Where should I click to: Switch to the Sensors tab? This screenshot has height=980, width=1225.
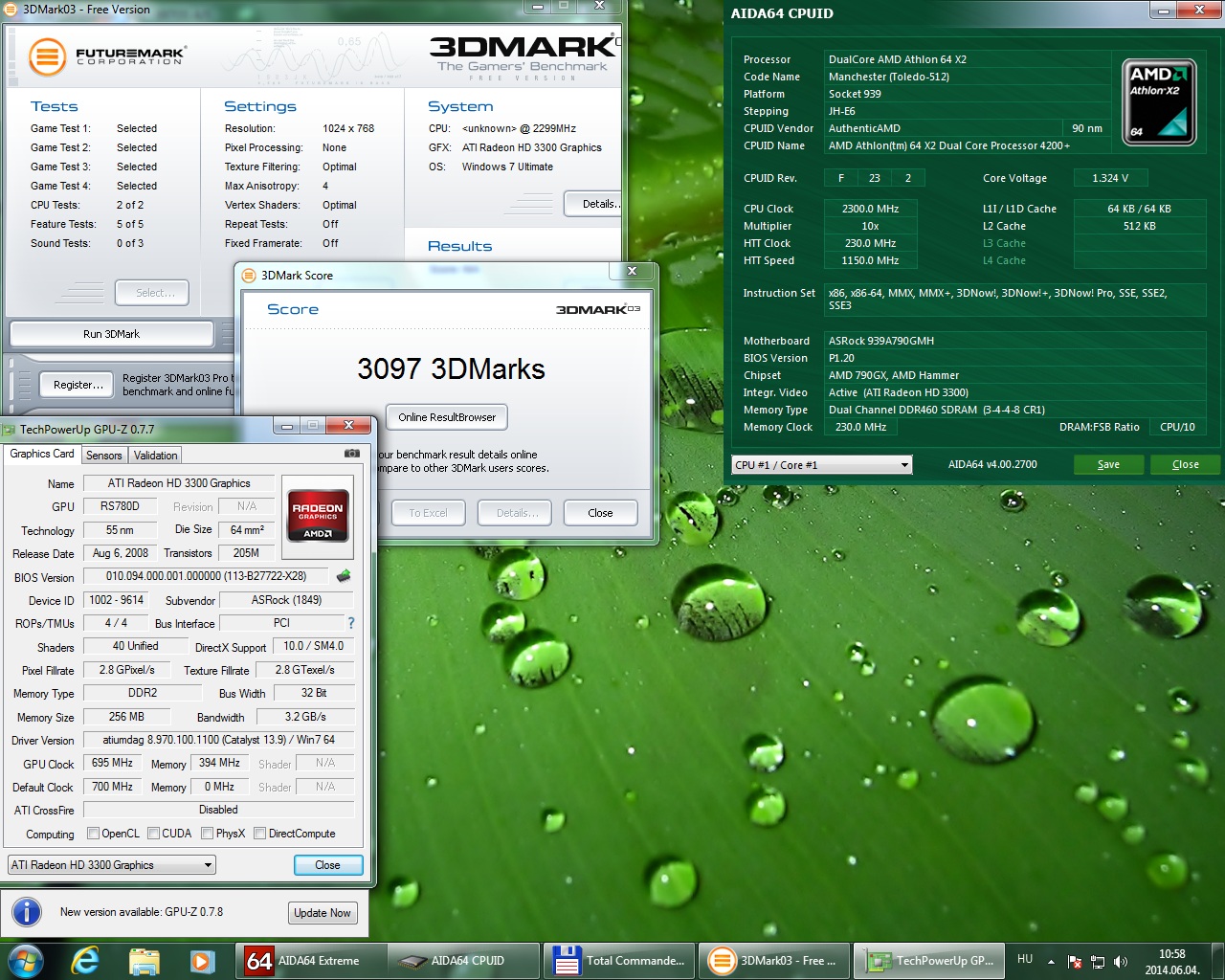pyautogui.click(x=103, y=456)
